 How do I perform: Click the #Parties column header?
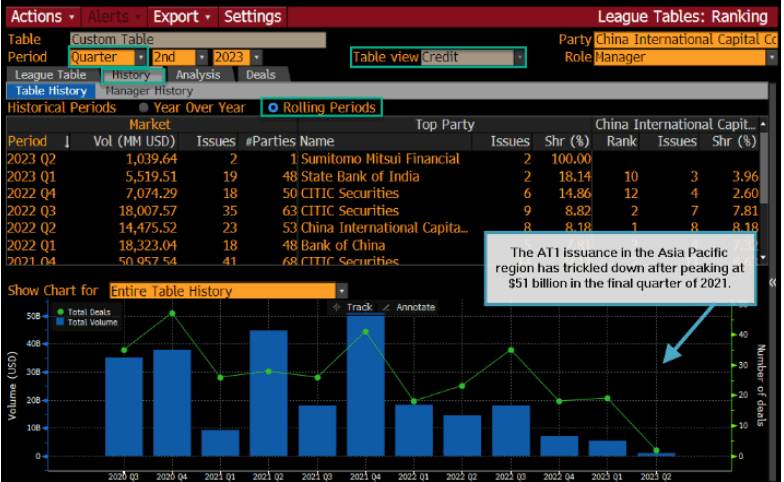tap(270, 142)
